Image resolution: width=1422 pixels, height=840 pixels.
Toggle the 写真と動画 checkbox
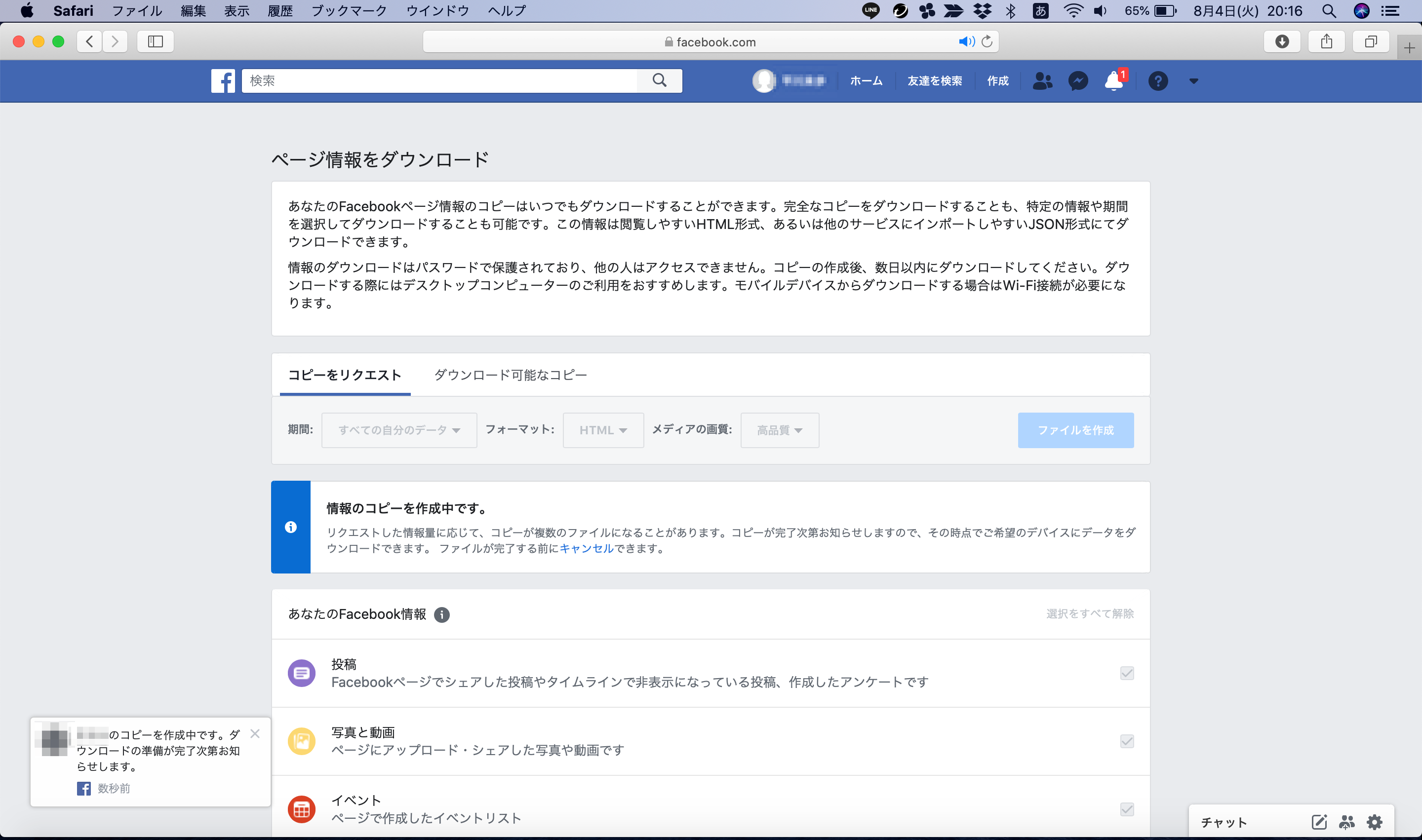tap(1127, 741)
